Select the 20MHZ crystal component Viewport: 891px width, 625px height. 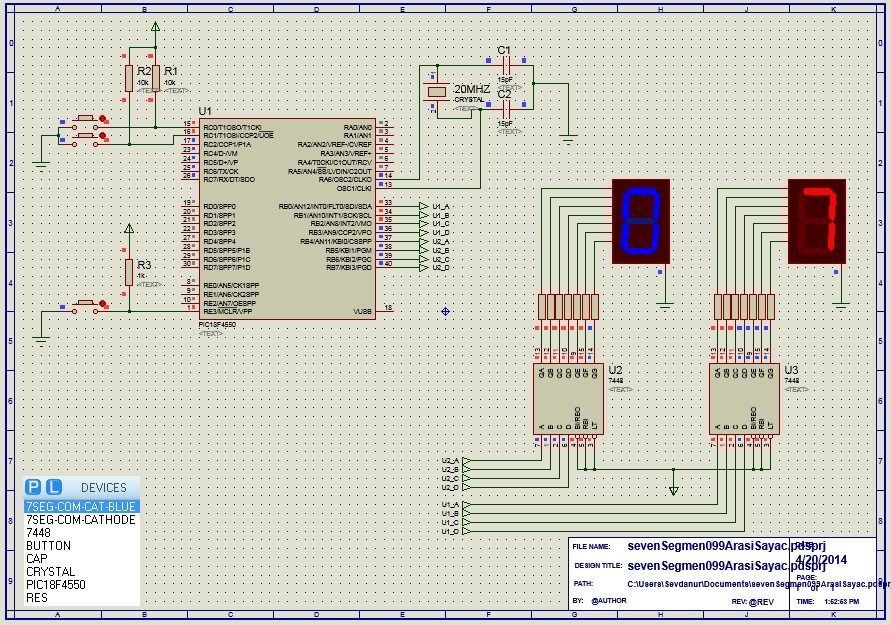[x=436, y=91]
